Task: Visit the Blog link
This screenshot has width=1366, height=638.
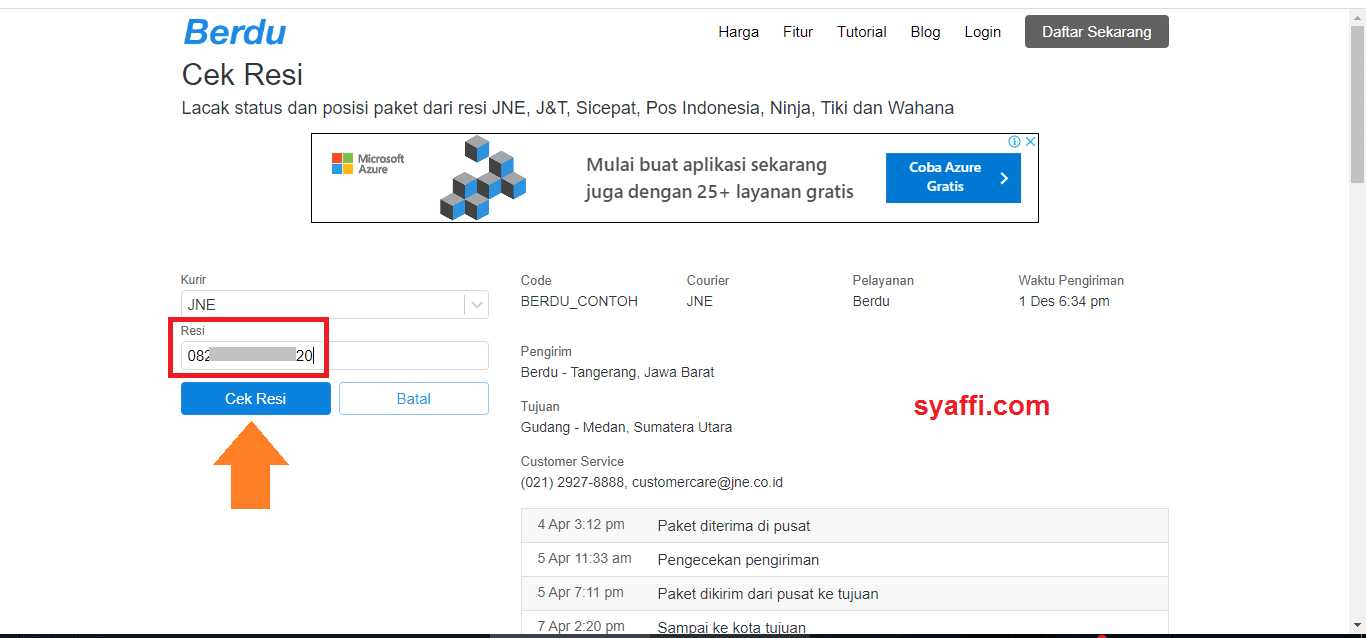Action: [x=926, y=32]
